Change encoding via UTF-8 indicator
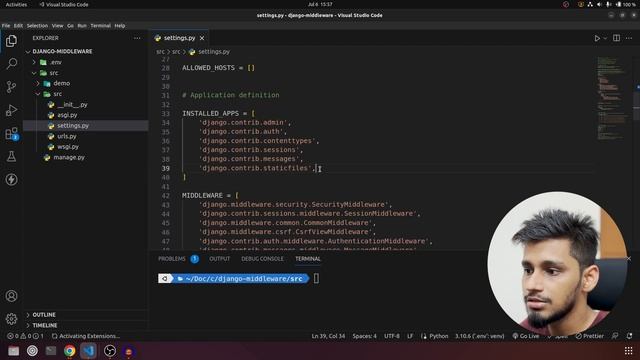This screenshot has height=360, width=640. tap(392, 336)
